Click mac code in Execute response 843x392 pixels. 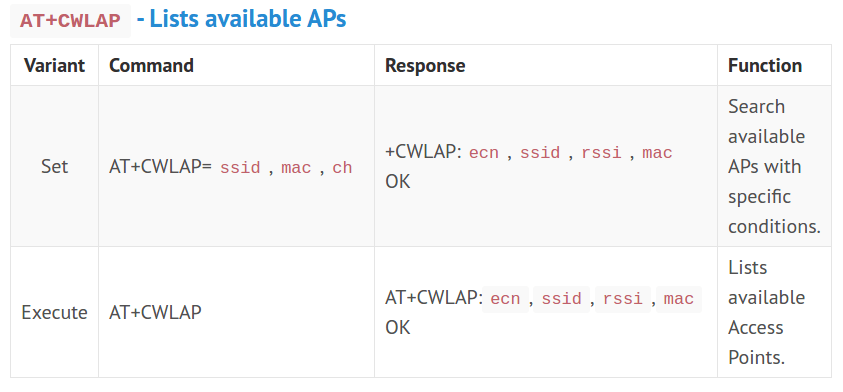pyautogui.click(x=679, y=299)
